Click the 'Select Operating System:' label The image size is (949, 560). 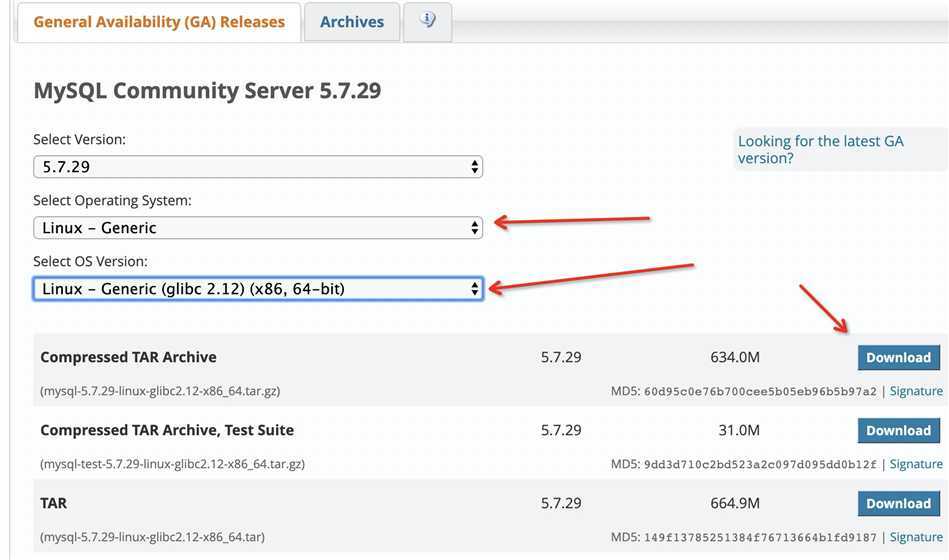[x=112, y=200]
